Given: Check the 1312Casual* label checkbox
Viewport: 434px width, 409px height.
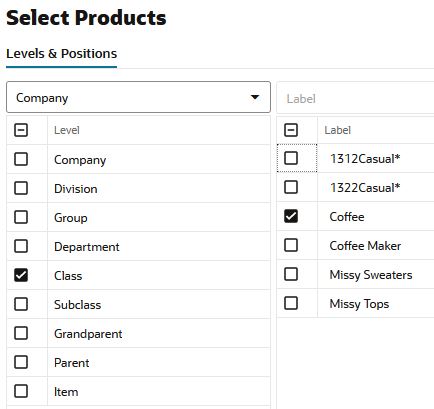Looking at the screenshot, I should (291, 158).
